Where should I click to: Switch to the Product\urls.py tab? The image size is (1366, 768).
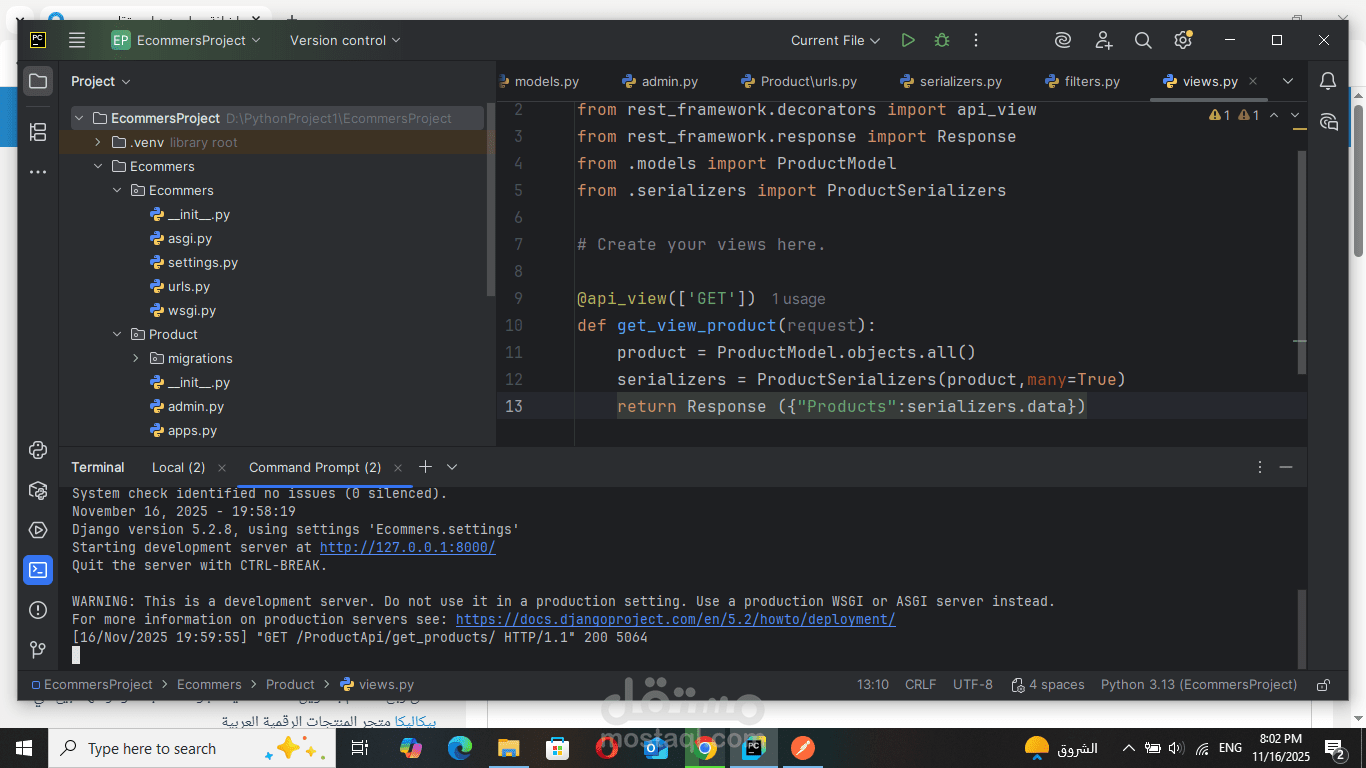pos(799,81)
